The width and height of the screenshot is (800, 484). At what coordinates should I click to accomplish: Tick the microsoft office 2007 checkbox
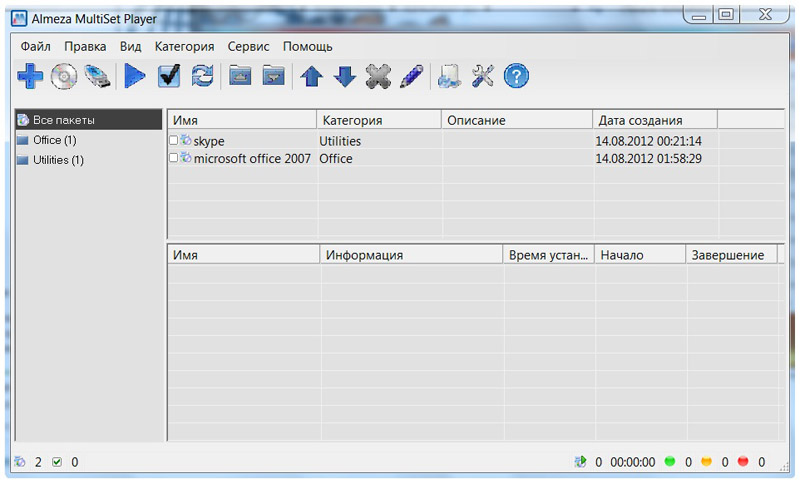[x=173, y=158]
